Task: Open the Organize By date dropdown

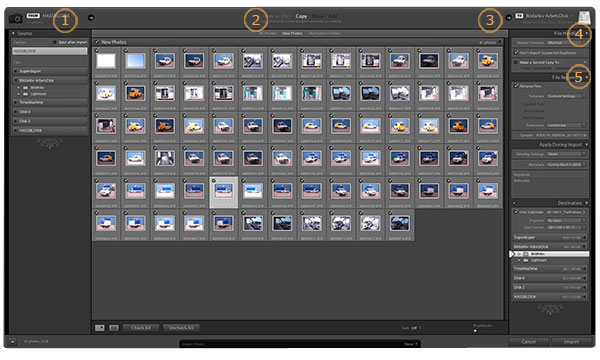Action: tap(566, 221)
